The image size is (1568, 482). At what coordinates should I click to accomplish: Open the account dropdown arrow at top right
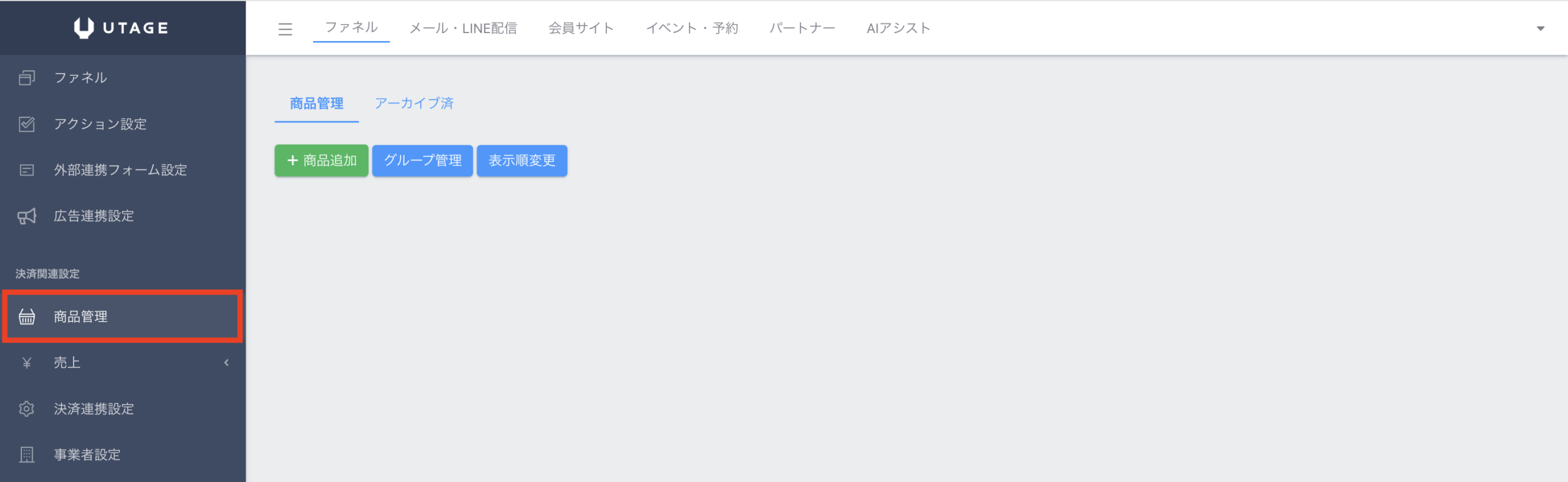pos(1540,28)
